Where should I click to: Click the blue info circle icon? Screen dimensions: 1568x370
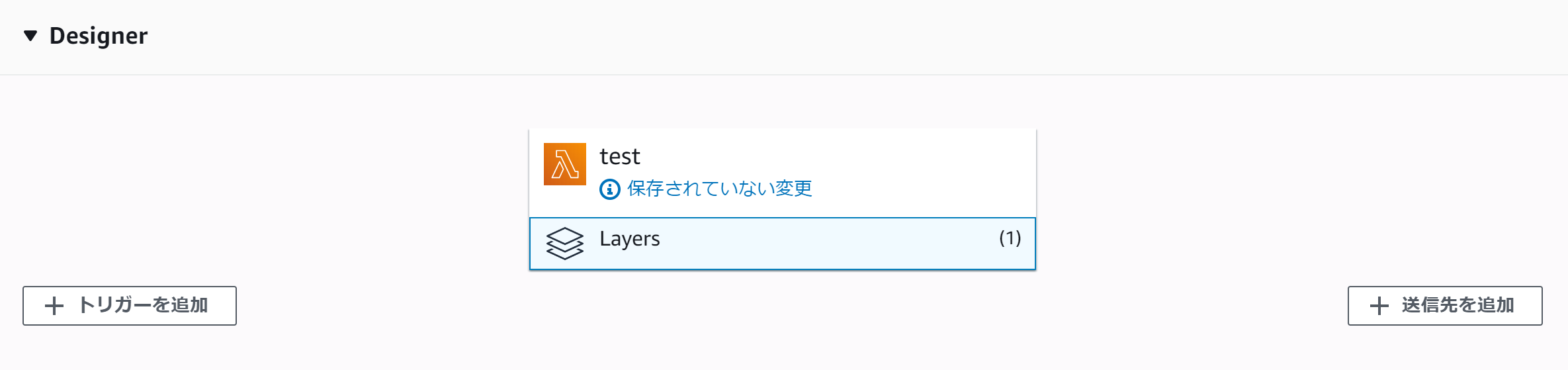click(x=609, y=189)
